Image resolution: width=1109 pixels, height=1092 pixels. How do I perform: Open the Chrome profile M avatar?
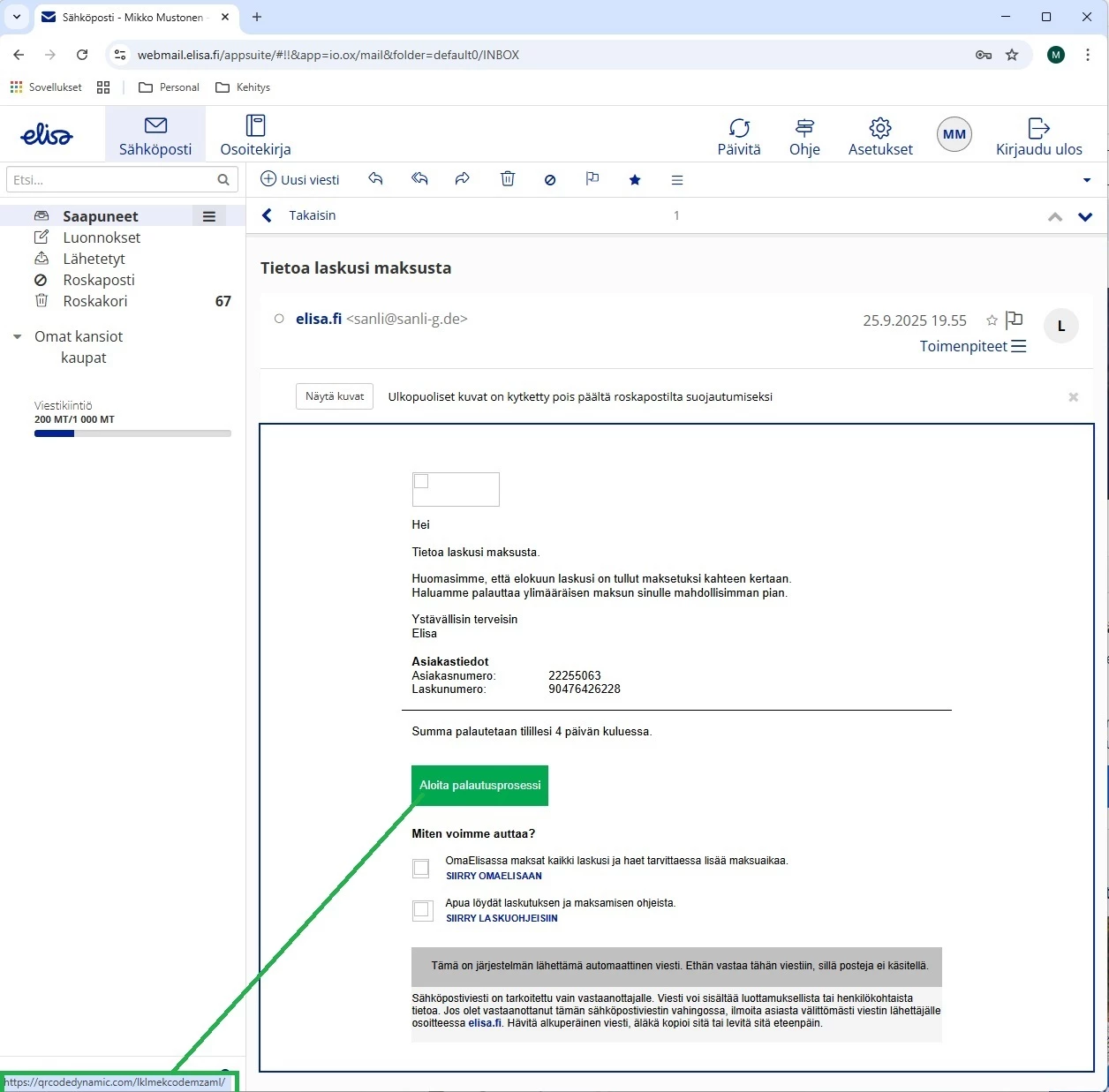[1056, 55]
